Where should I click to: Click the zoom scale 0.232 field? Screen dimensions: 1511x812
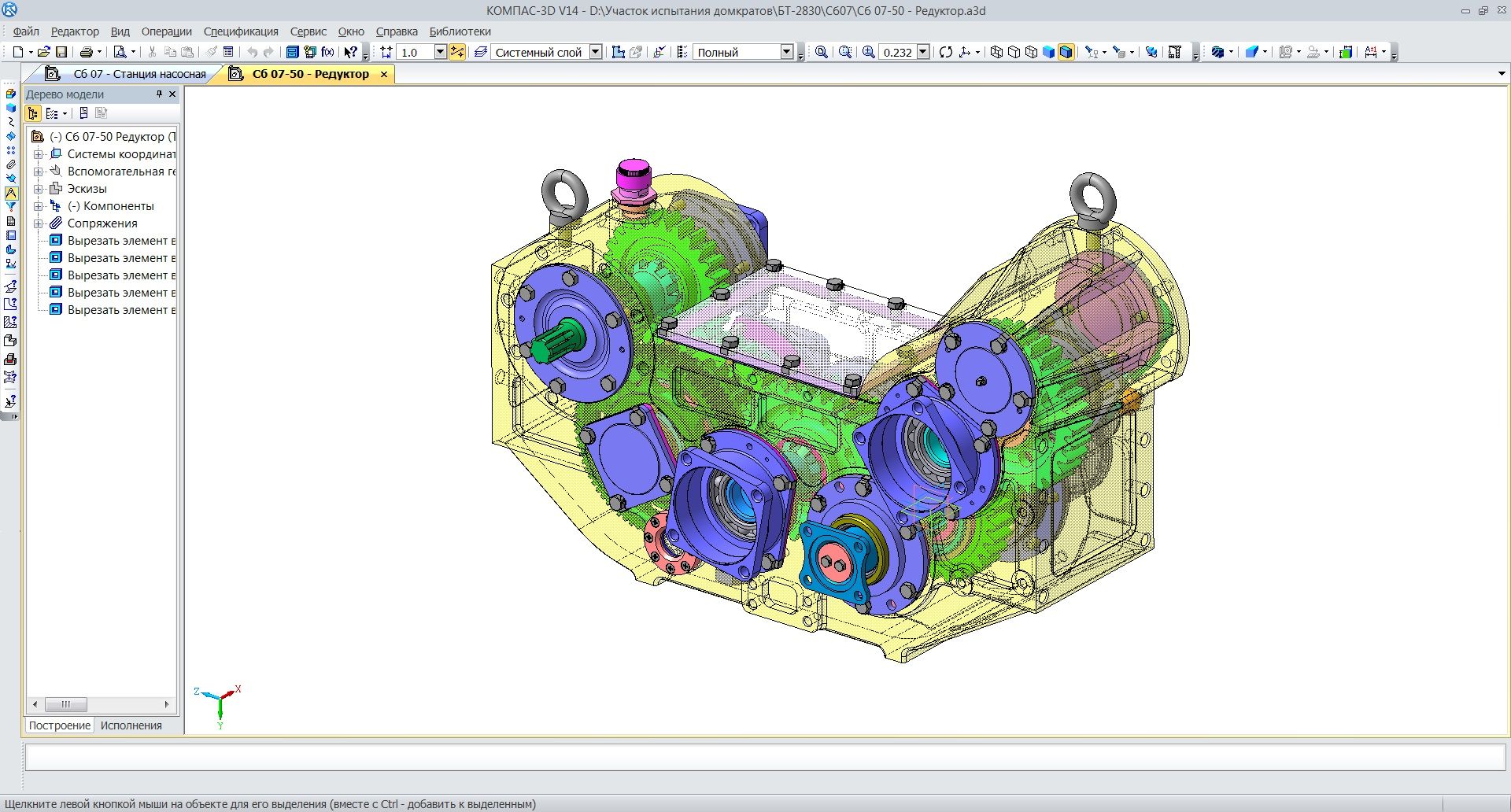click(897, 52)
